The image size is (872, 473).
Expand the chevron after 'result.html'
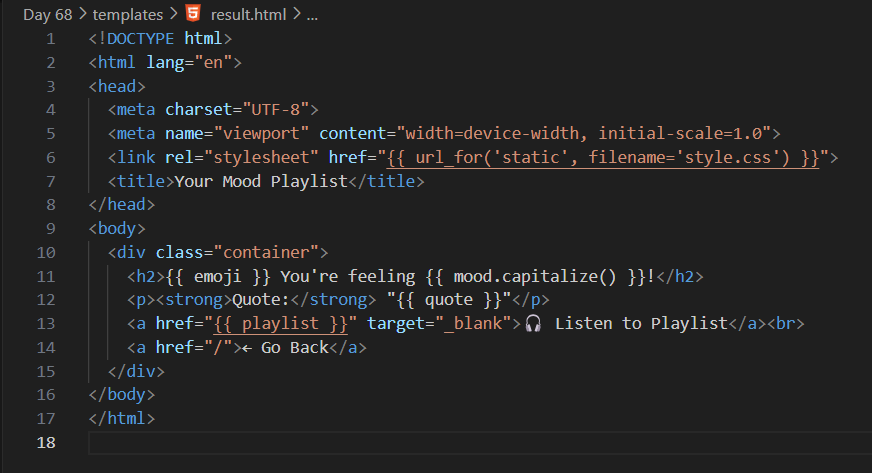tap(296, 14)
